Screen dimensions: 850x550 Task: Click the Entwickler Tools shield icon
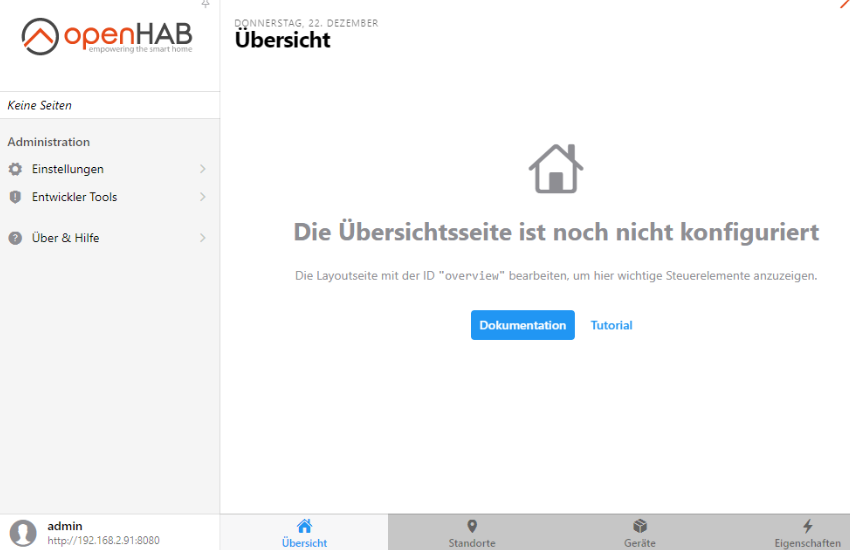pyautogui.click(x=15, y=197)
